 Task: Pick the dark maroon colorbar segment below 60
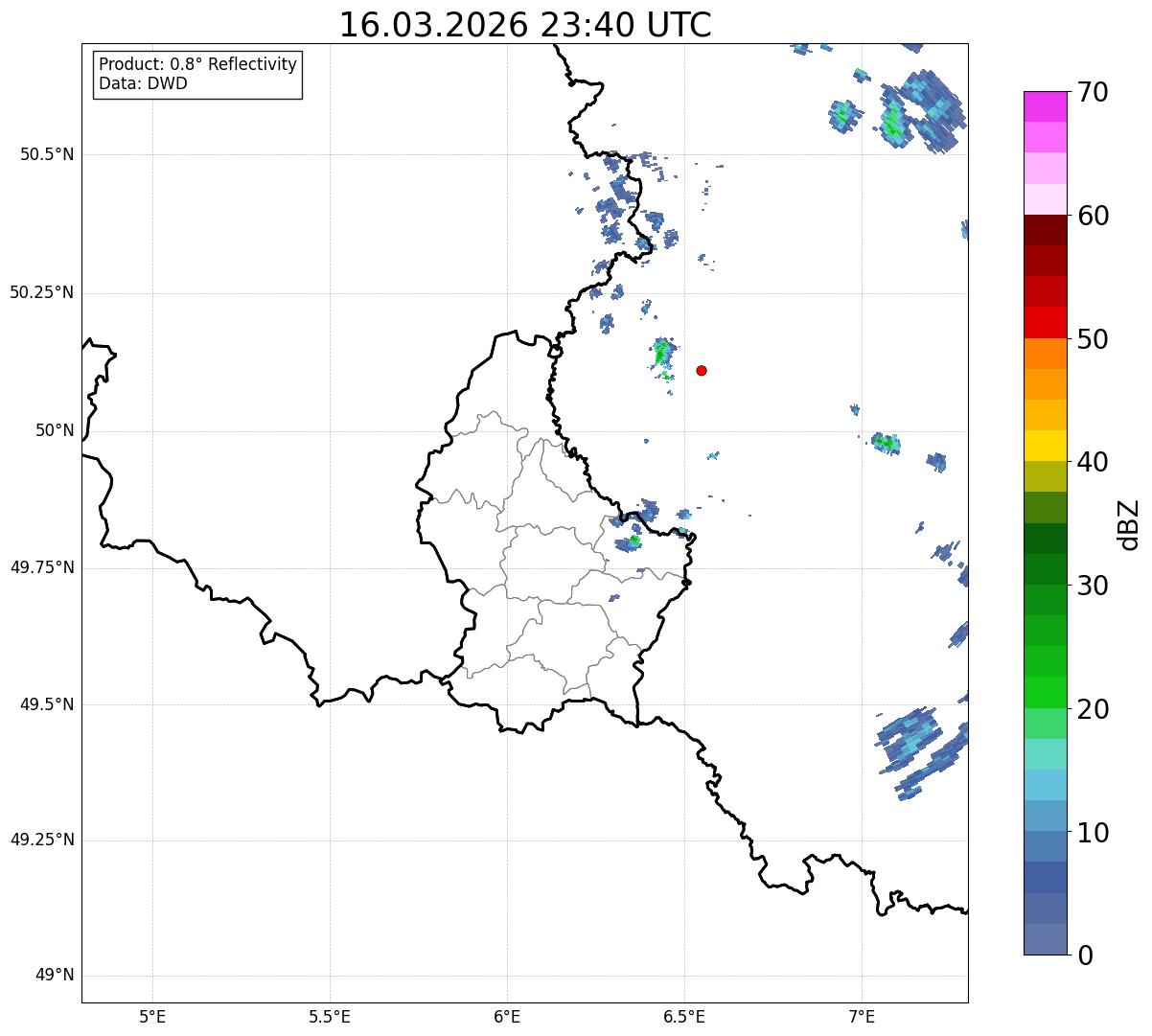(1045, 231)
